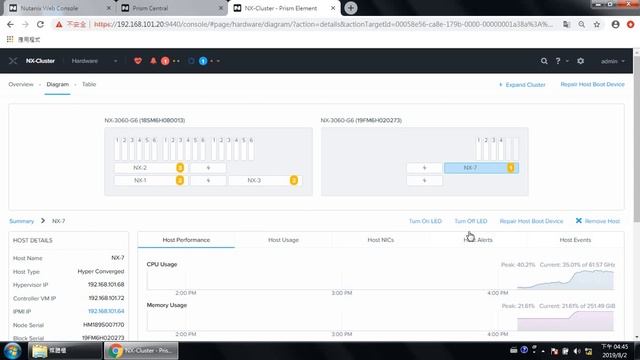
Task: Open the settings gear icon
Action: tap(580, 61)
